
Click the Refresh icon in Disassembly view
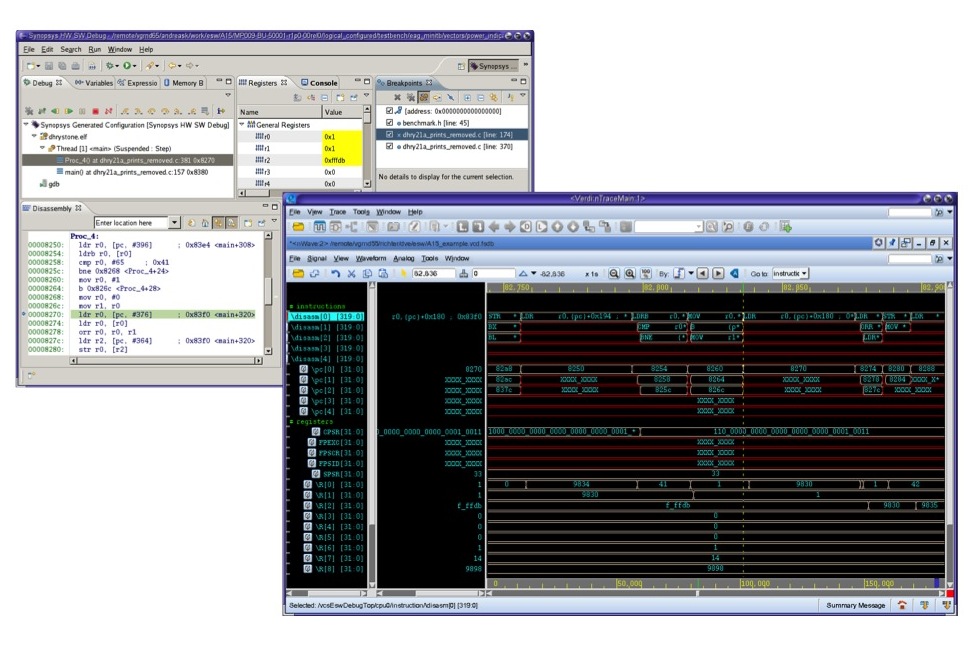(x=192, y=223)
